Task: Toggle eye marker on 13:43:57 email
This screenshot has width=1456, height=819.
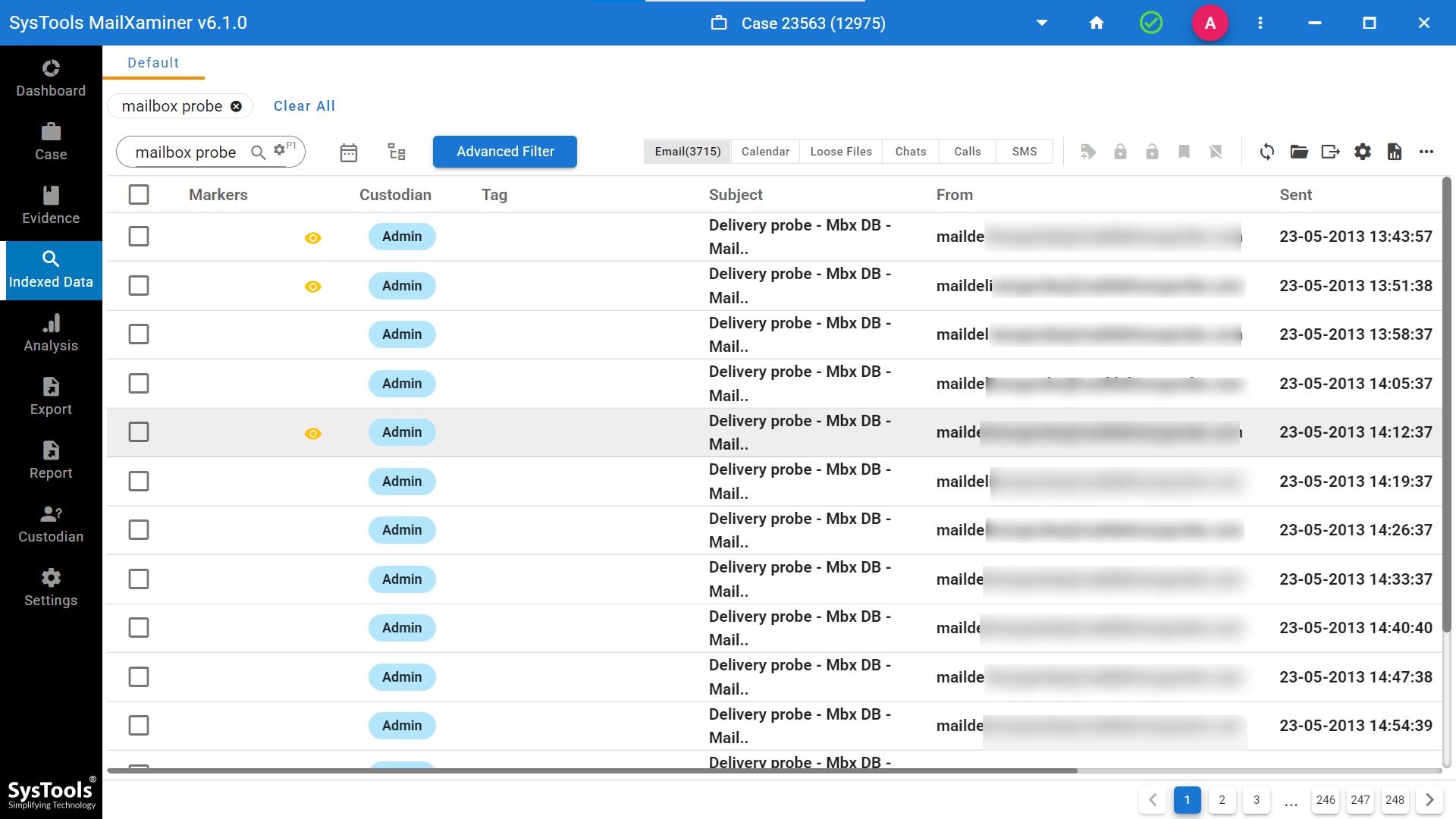Action: pos(312,238)
